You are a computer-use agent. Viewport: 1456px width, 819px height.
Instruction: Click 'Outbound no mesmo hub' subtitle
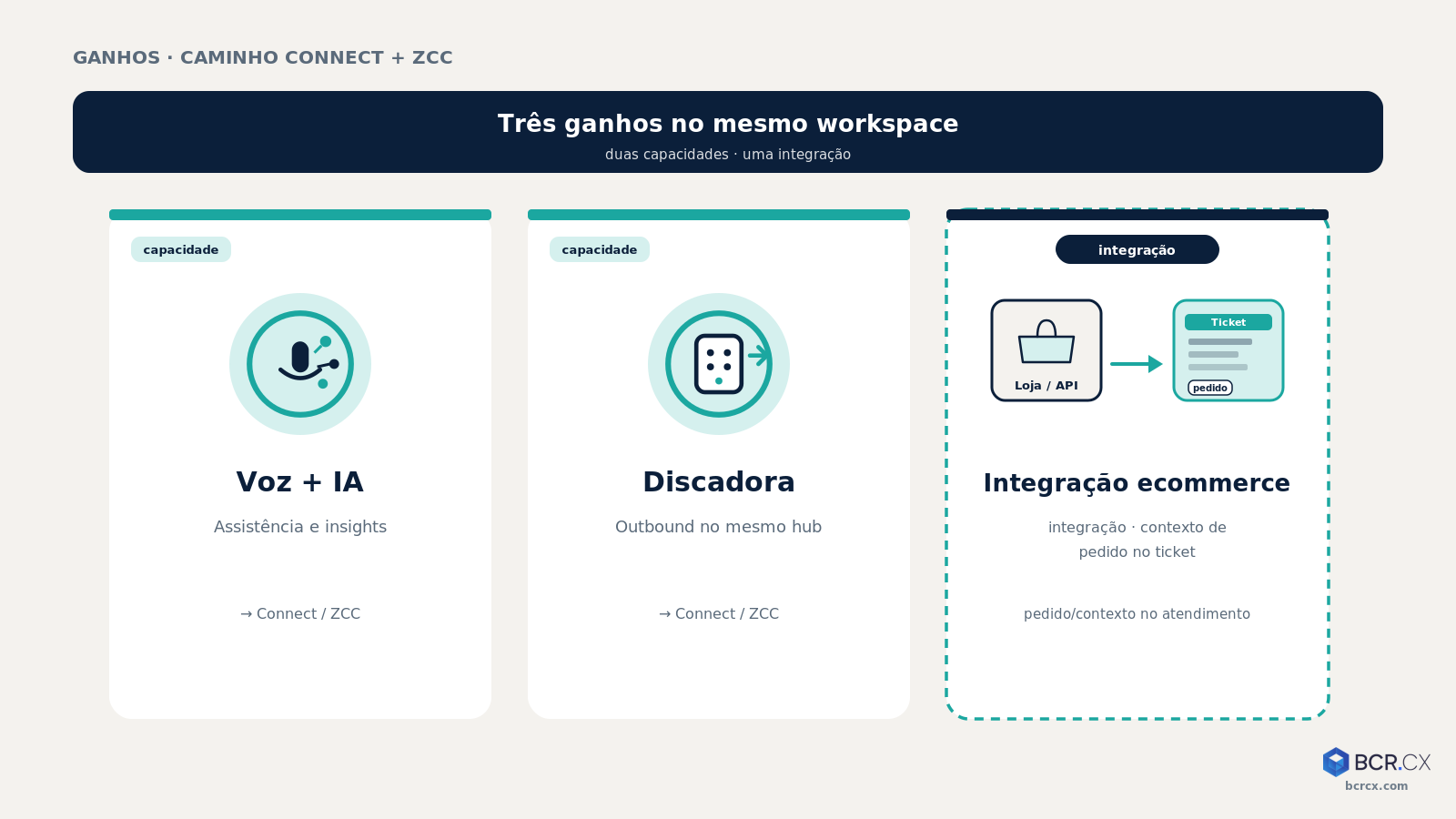coord(719,527)
